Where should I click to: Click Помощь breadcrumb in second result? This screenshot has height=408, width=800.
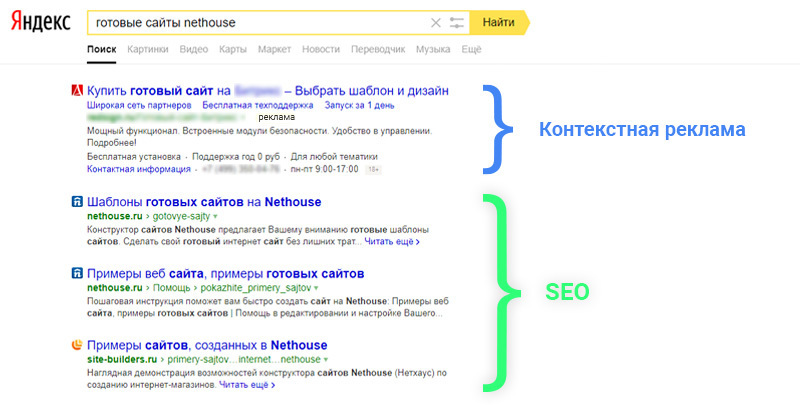[x=171, y=288]
